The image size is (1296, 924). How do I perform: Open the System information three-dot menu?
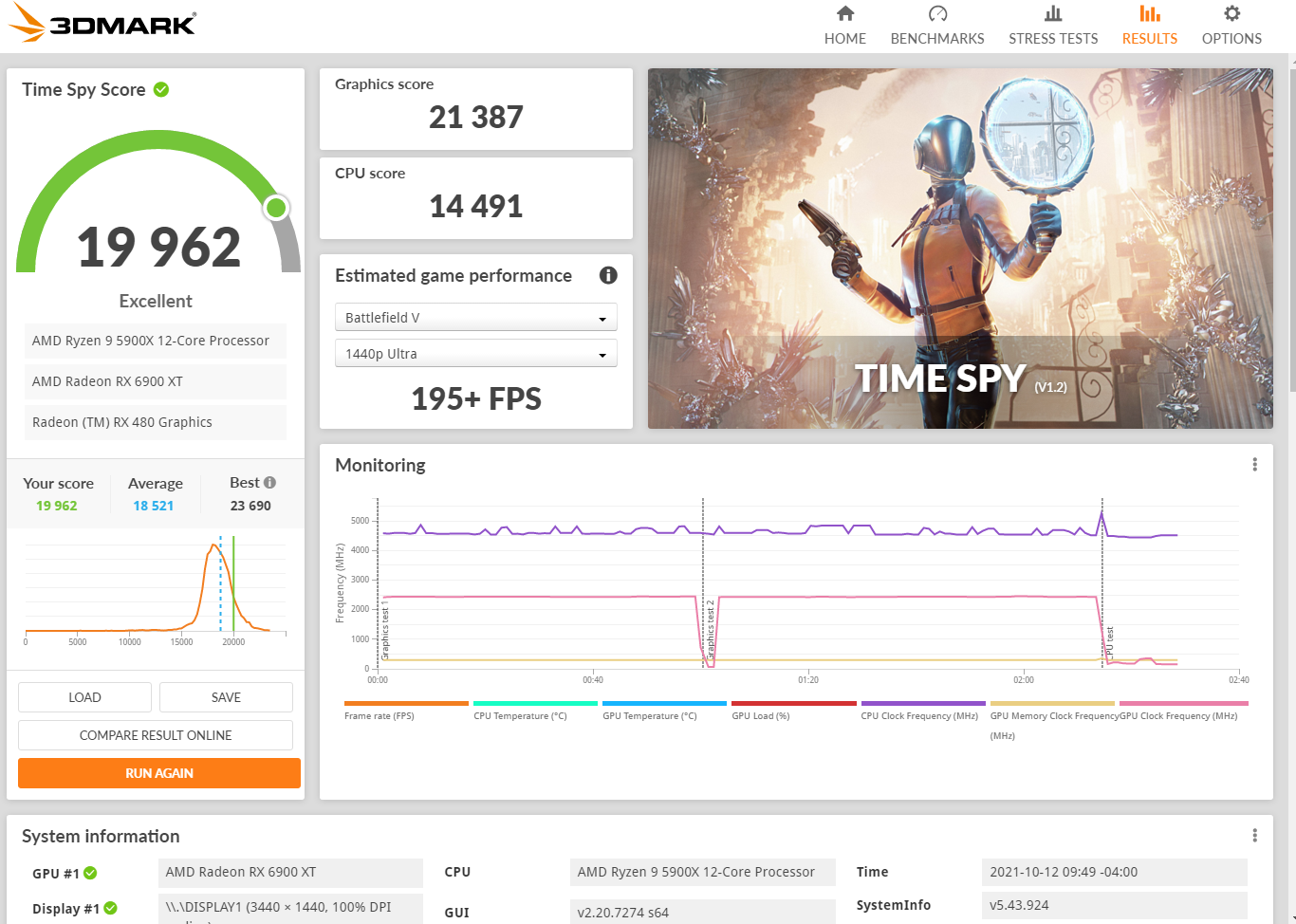click(x=1254, y=836)
